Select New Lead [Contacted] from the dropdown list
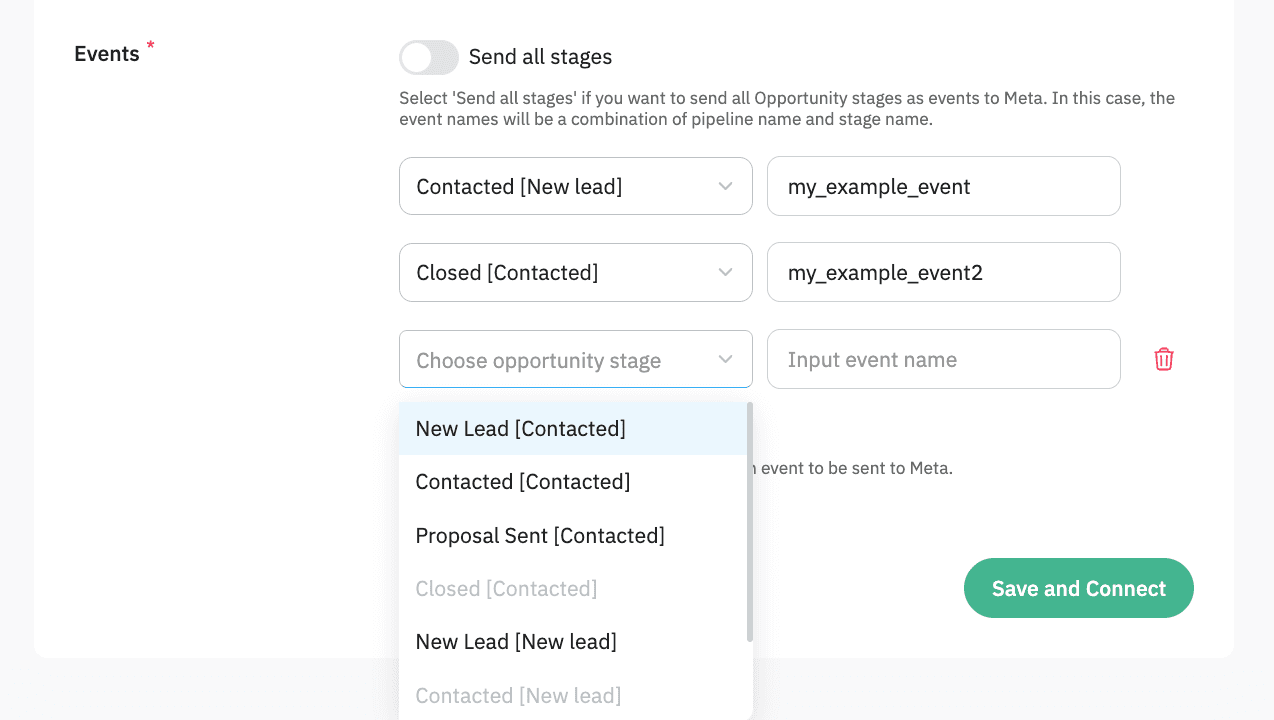Screen dimensions: 1274x720 click(x=520, y=428)
